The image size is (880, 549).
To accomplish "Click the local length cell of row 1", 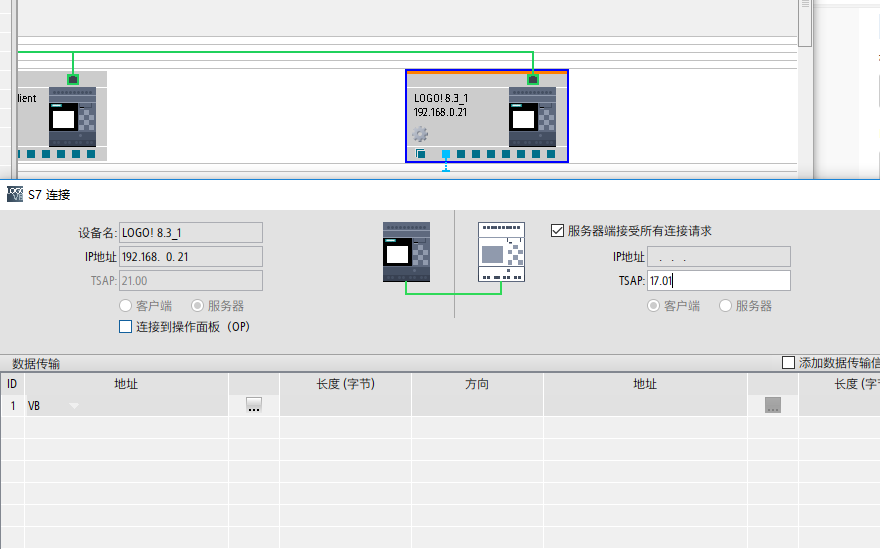I will click(345, 405).
